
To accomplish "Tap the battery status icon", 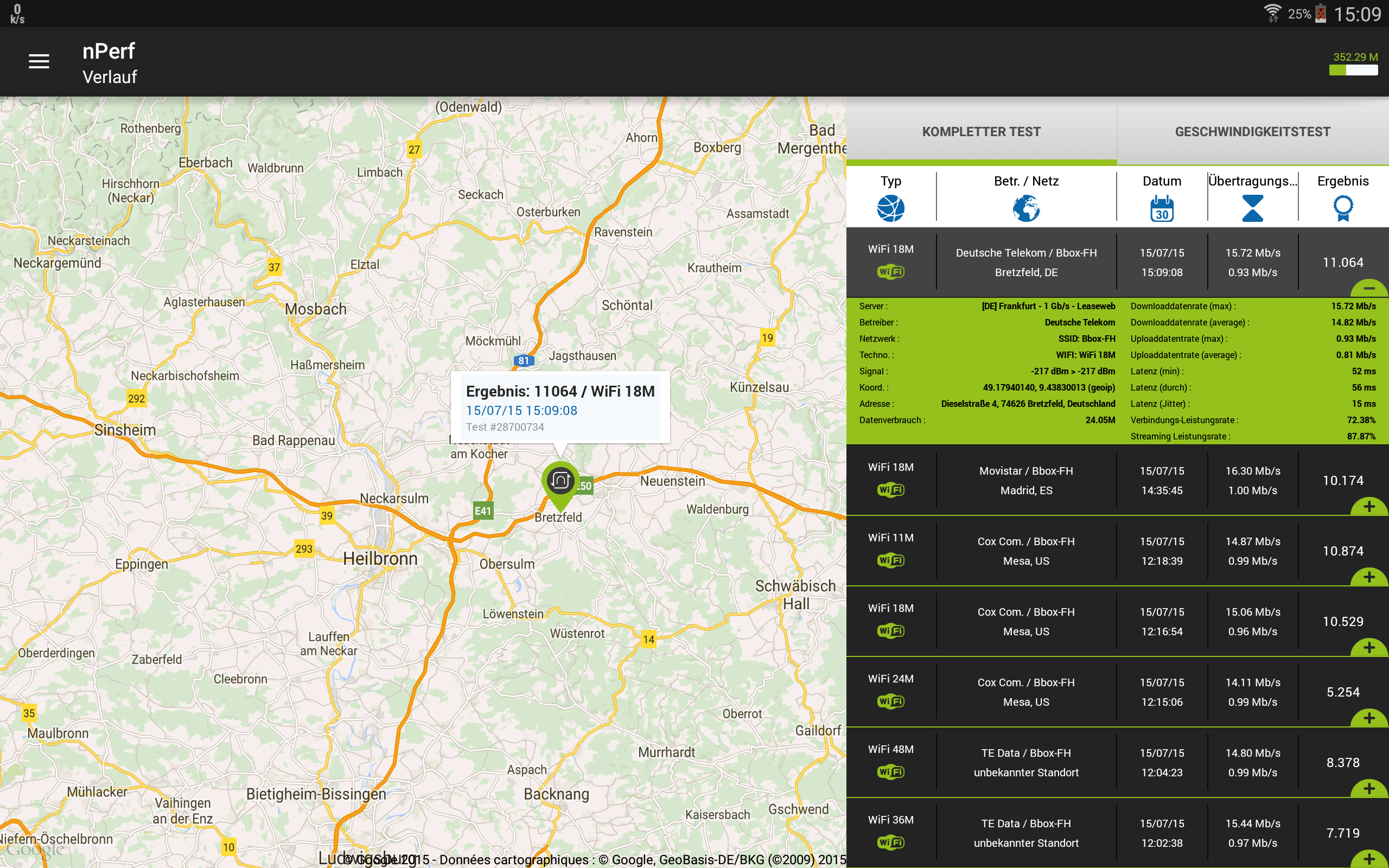I will click(1321, 13).
